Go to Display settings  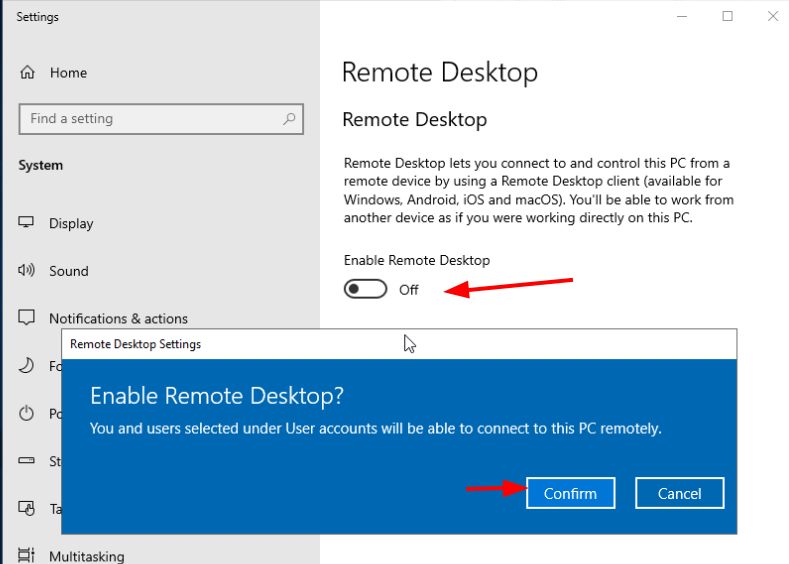[x=71, y=223]
